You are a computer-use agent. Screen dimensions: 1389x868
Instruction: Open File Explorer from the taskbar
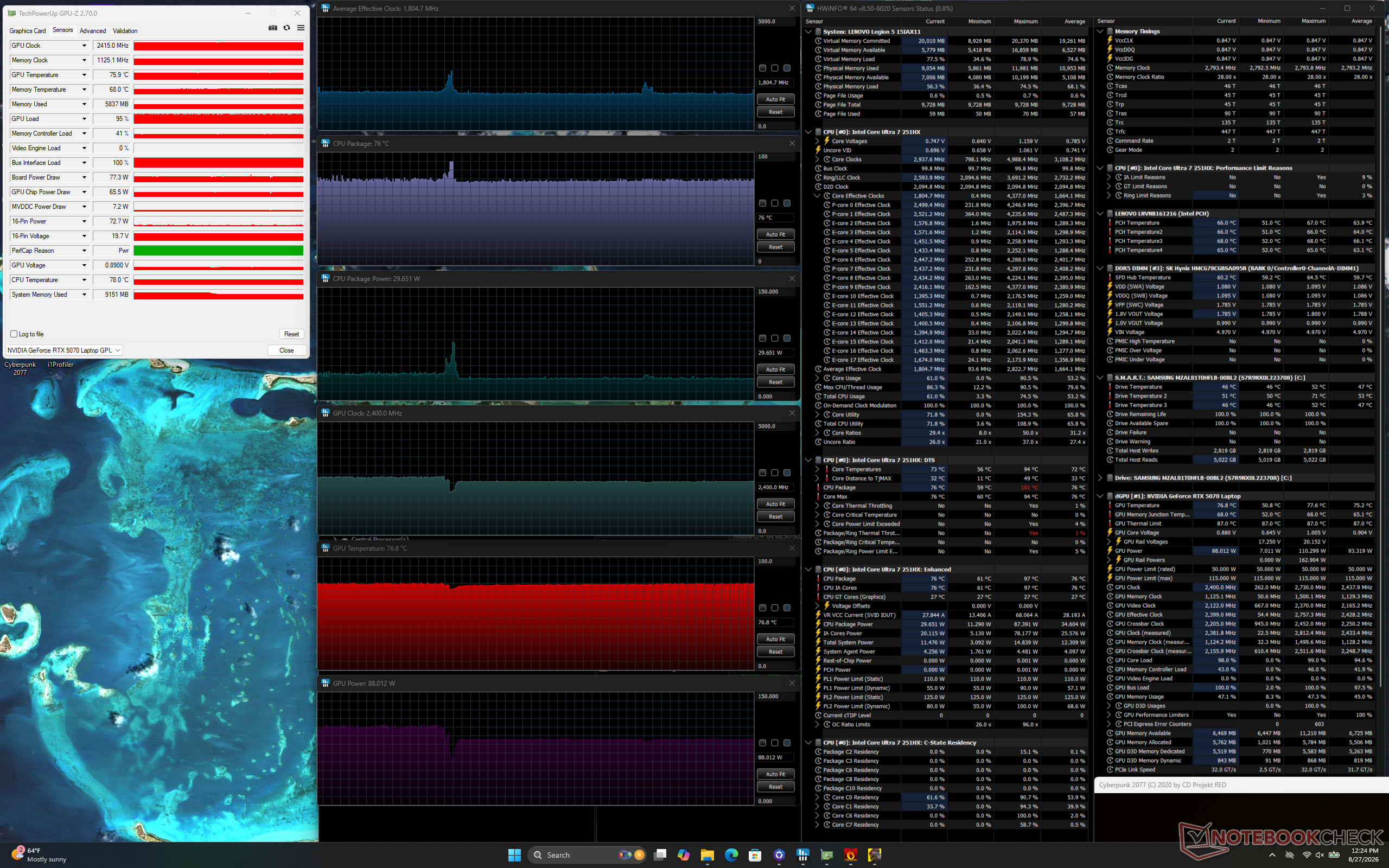coord(707,855)
